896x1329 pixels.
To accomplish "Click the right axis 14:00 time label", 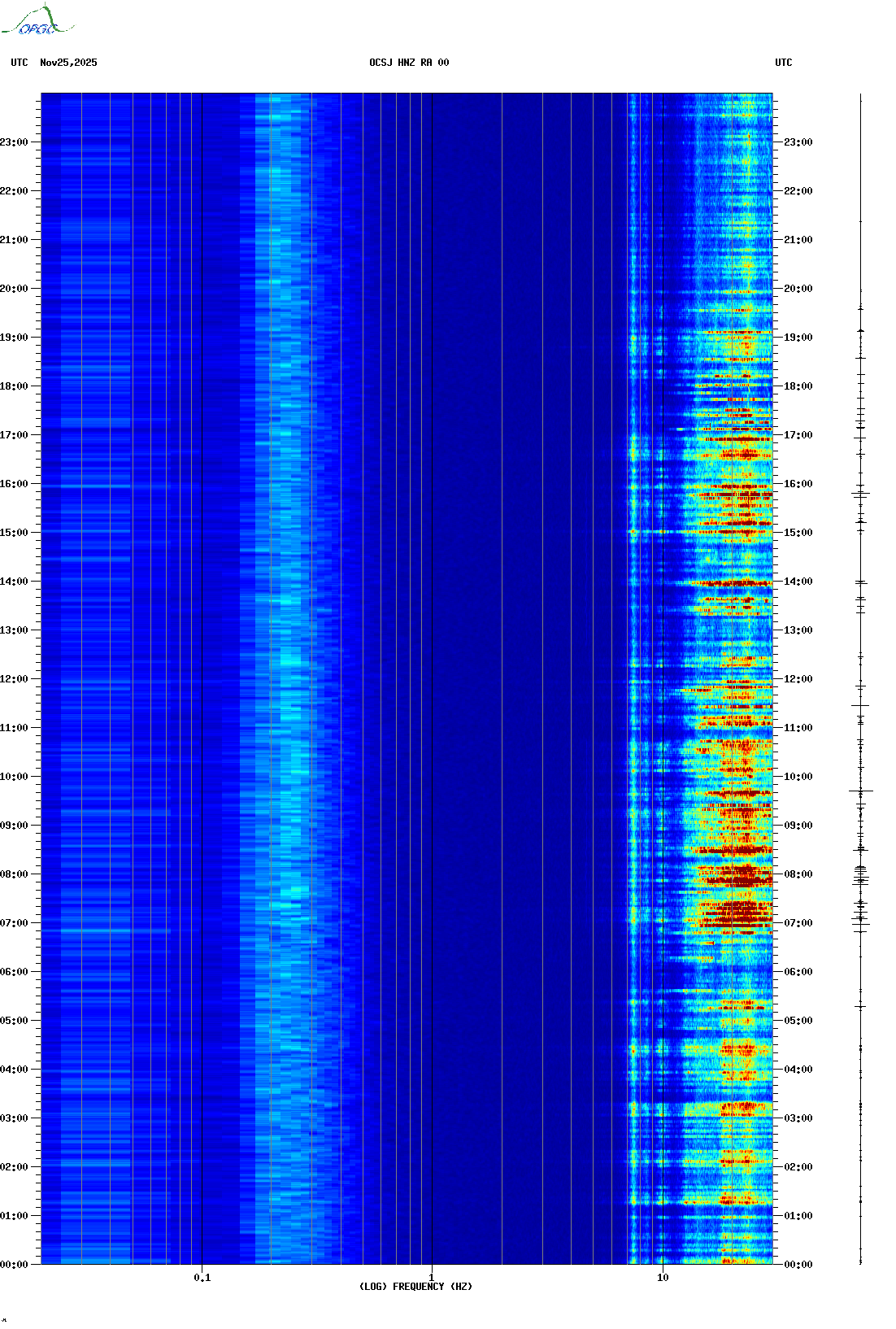I will click(798, 582).
